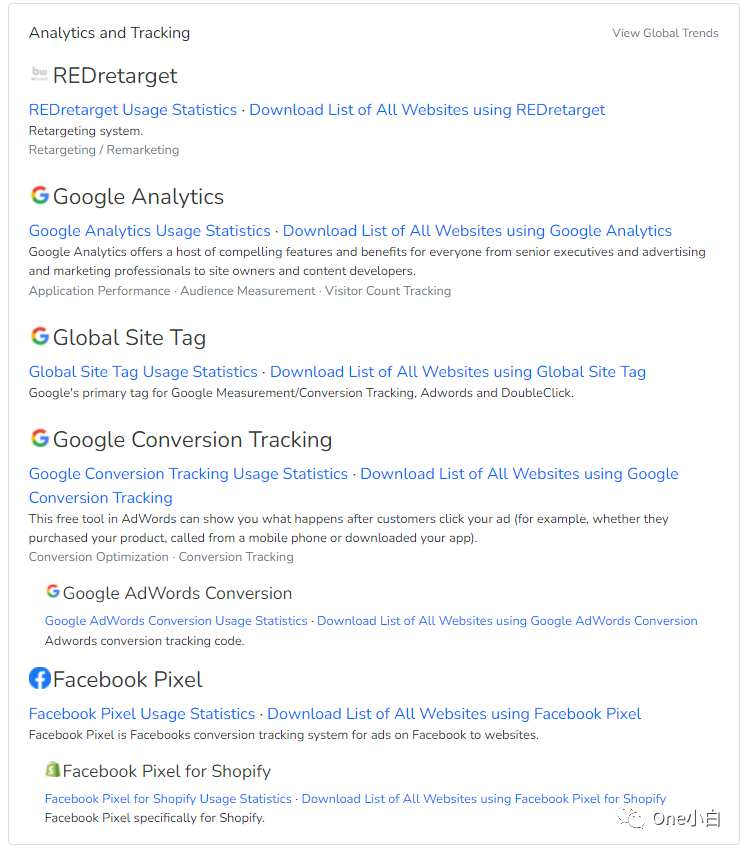Screen dimensions: 745x850
Task: Open Google AdWords Conversion Usage Statistics
Action: tap(176, 621)
